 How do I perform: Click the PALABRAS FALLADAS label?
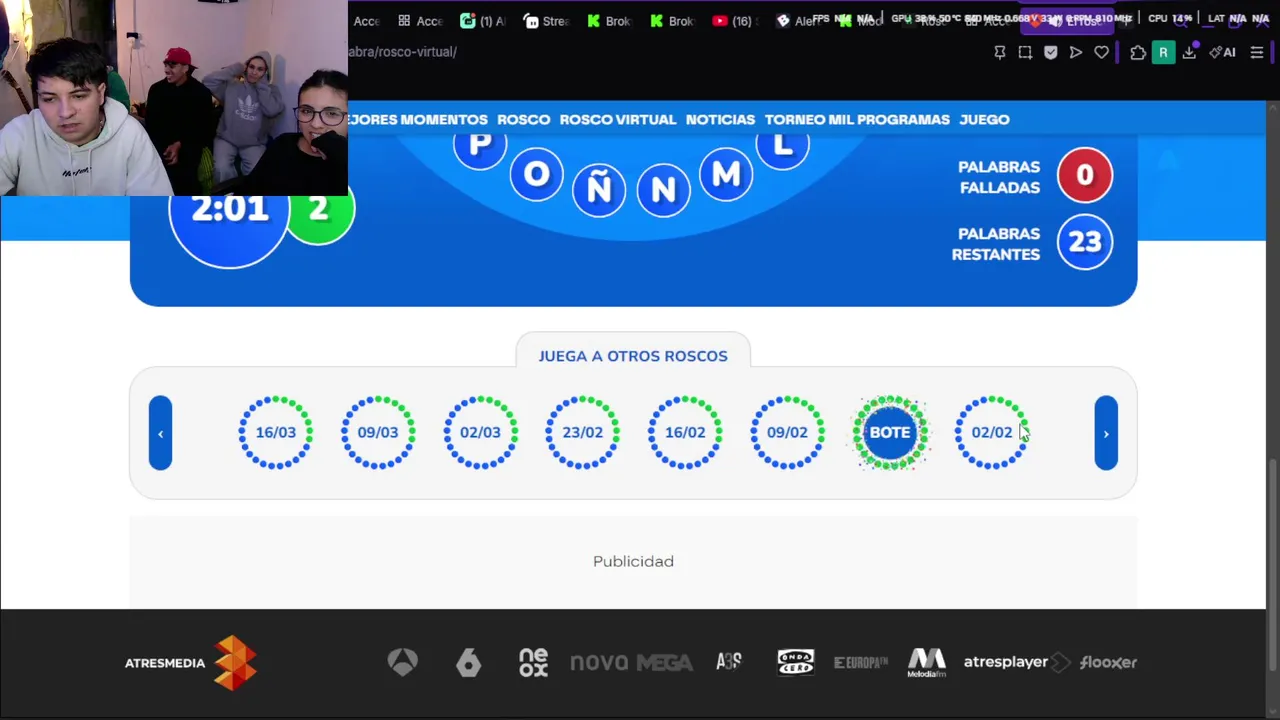[999, 177]
